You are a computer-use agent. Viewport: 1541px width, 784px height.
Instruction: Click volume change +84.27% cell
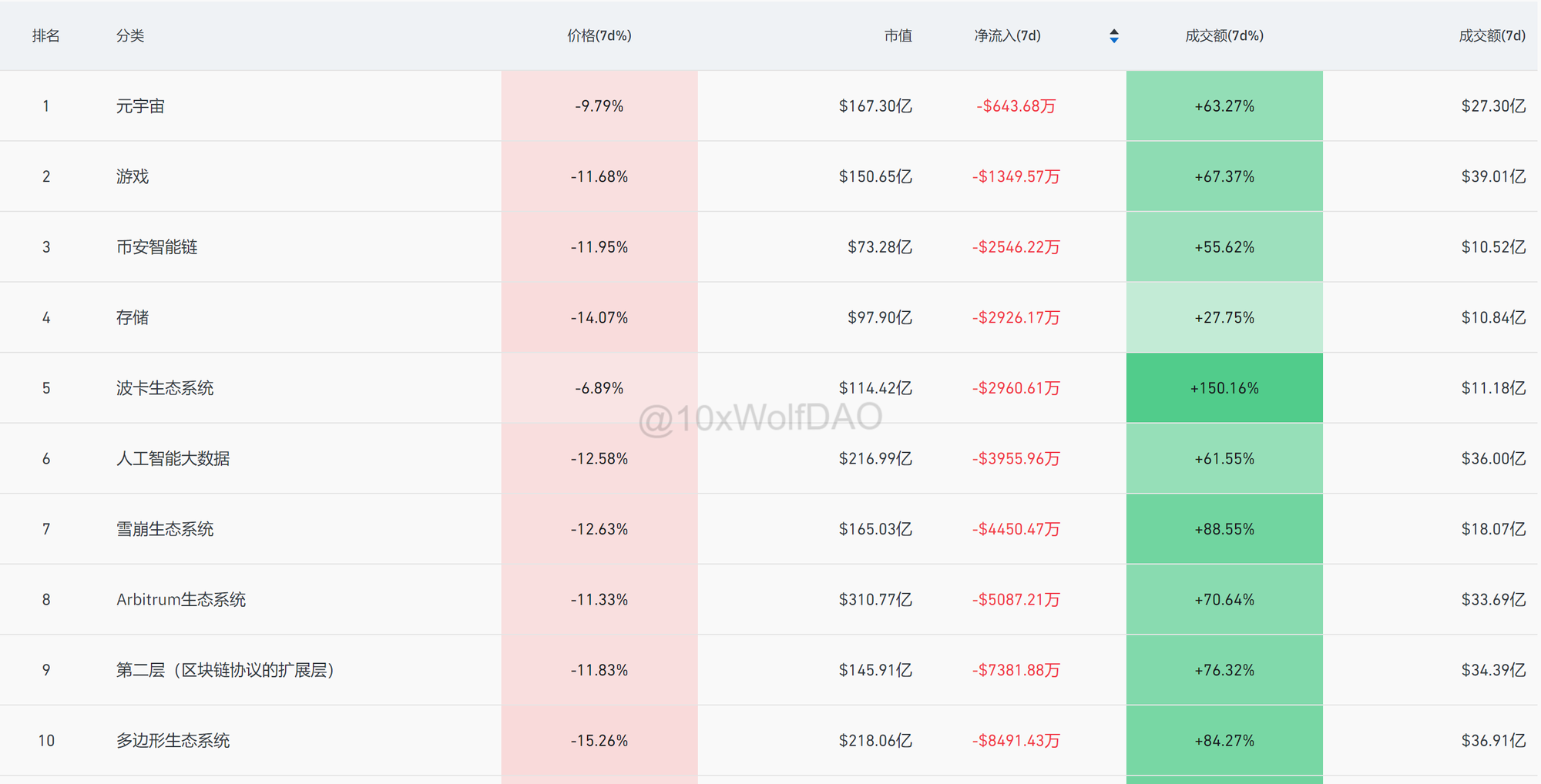pos(1224,741)
